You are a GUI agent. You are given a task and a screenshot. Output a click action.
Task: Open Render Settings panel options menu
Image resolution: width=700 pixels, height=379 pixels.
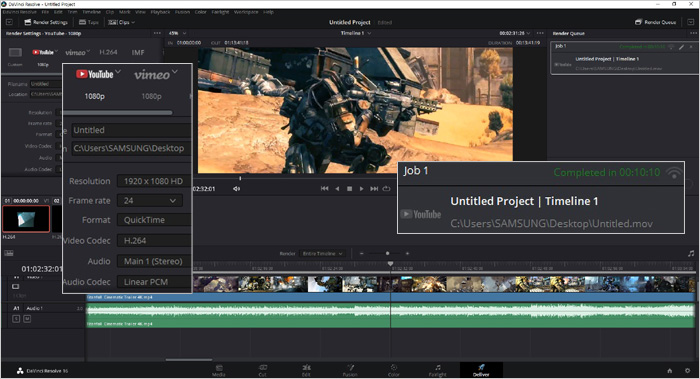point(157,33)
